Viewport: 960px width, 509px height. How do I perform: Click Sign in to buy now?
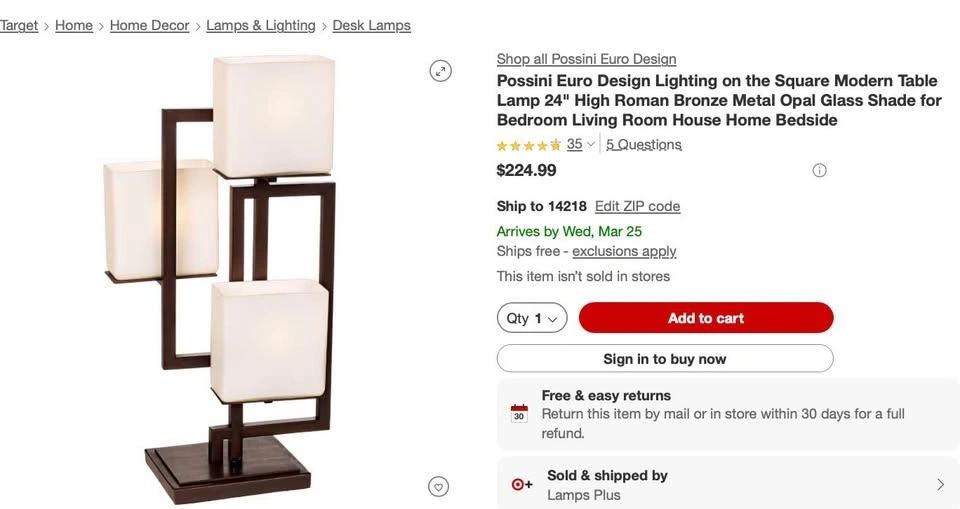(665, 359)
